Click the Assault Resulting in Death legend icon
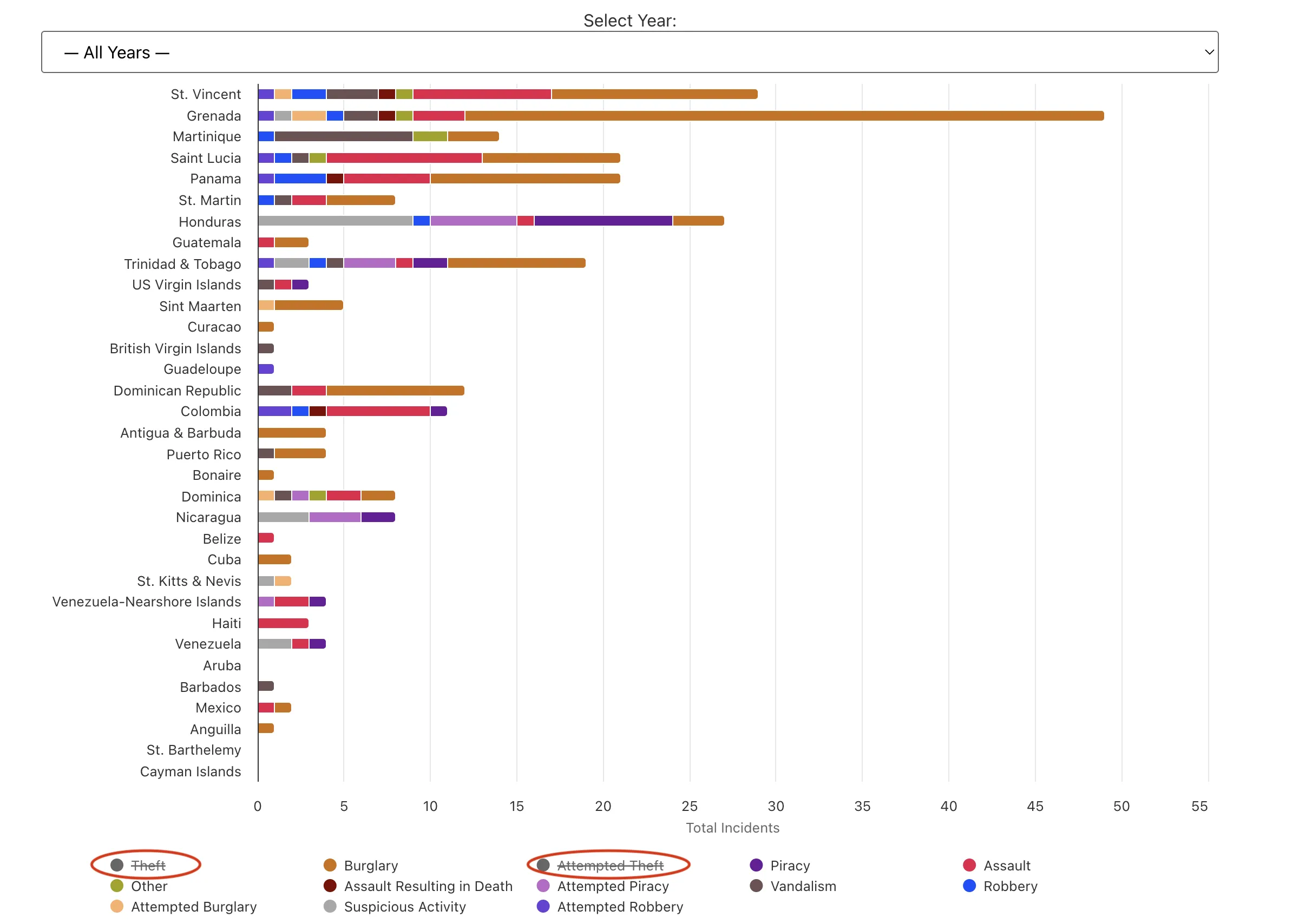Image resolution: width=1299 pixels, height=924 pixels. tap(330, 887)
